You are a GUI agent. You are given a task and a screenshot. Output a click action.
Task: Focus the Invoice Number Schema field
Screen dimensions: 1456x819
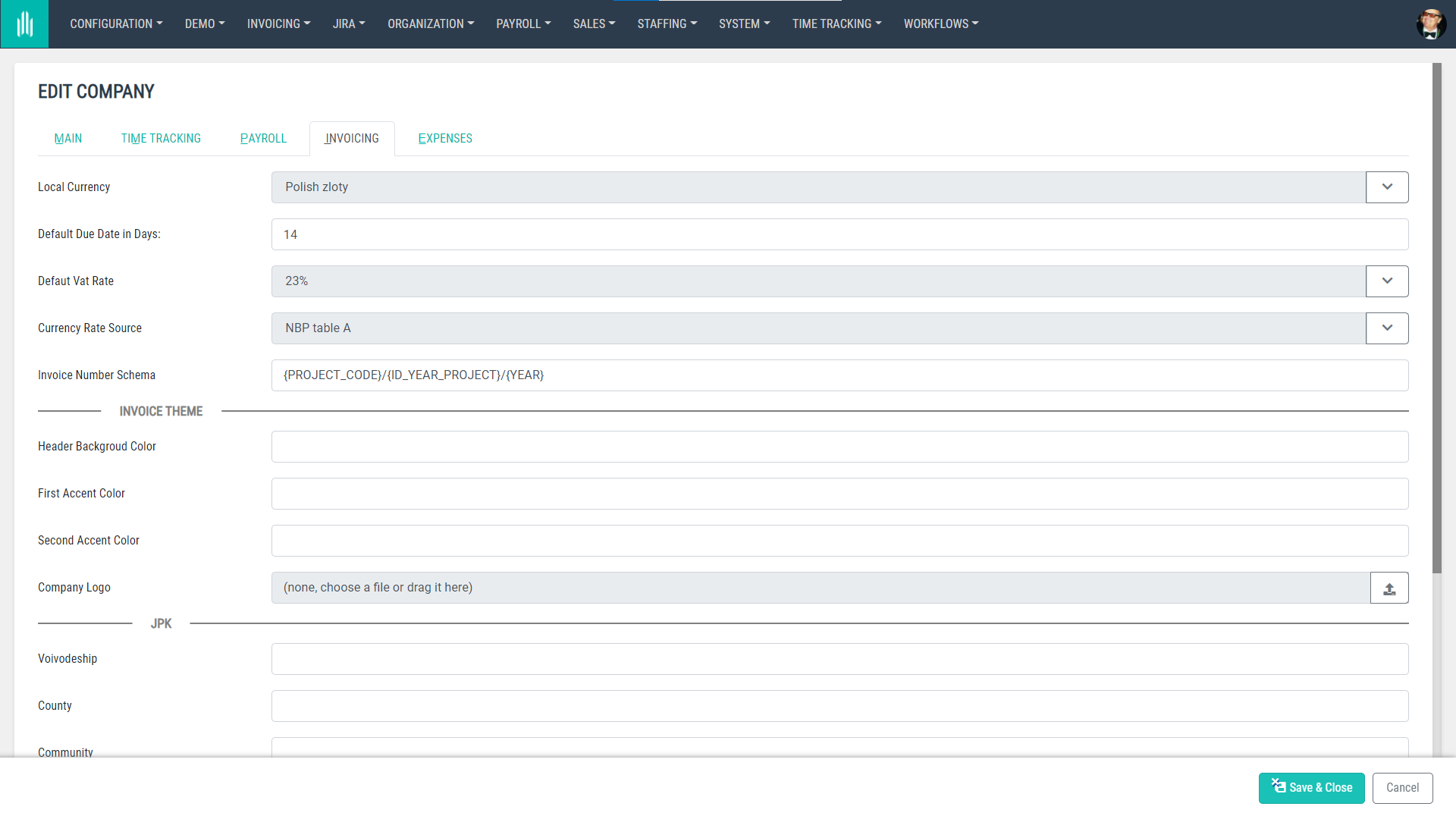pyautogui.click(x=839, y=375)
